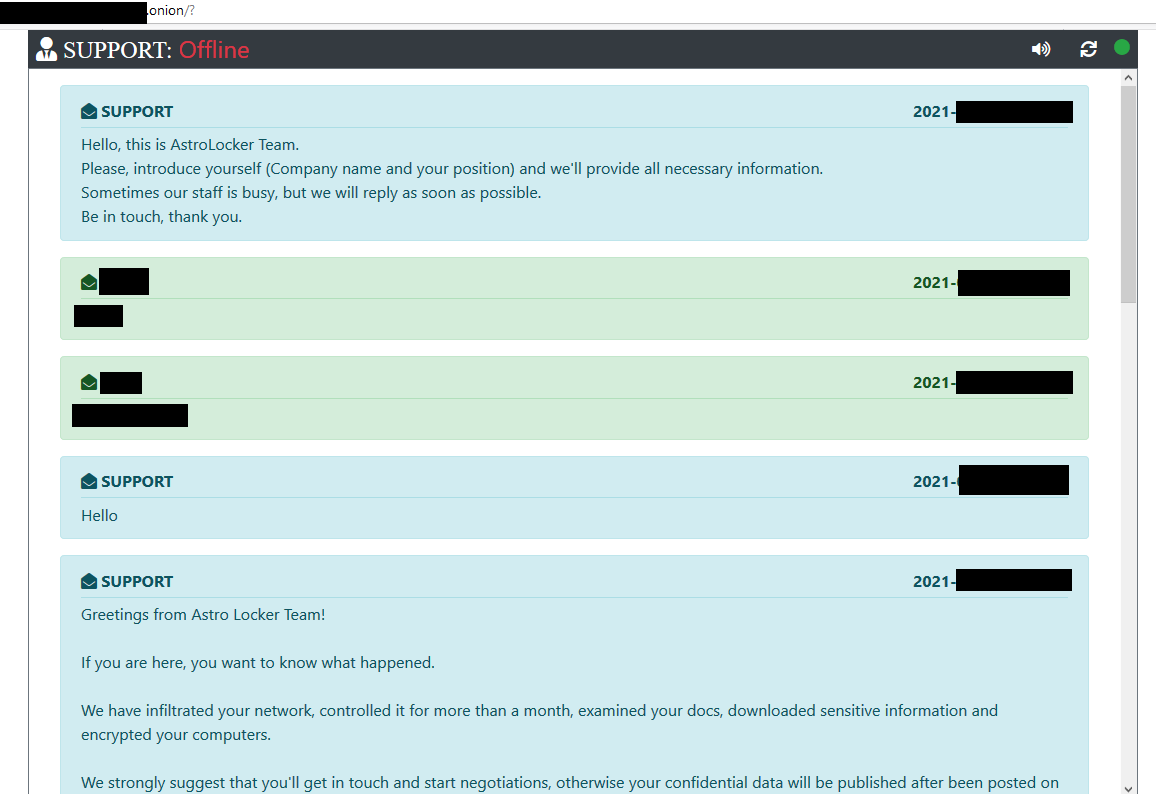Screen dimensions: 1156x794
Task: Click envelope icon of 'Greetings from Astro Locker' message
Action: [89, 581]
